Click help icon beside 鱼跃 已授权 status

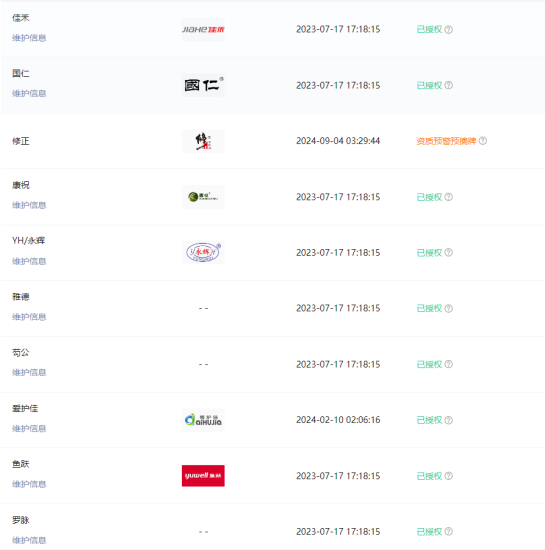pos(449,476)
